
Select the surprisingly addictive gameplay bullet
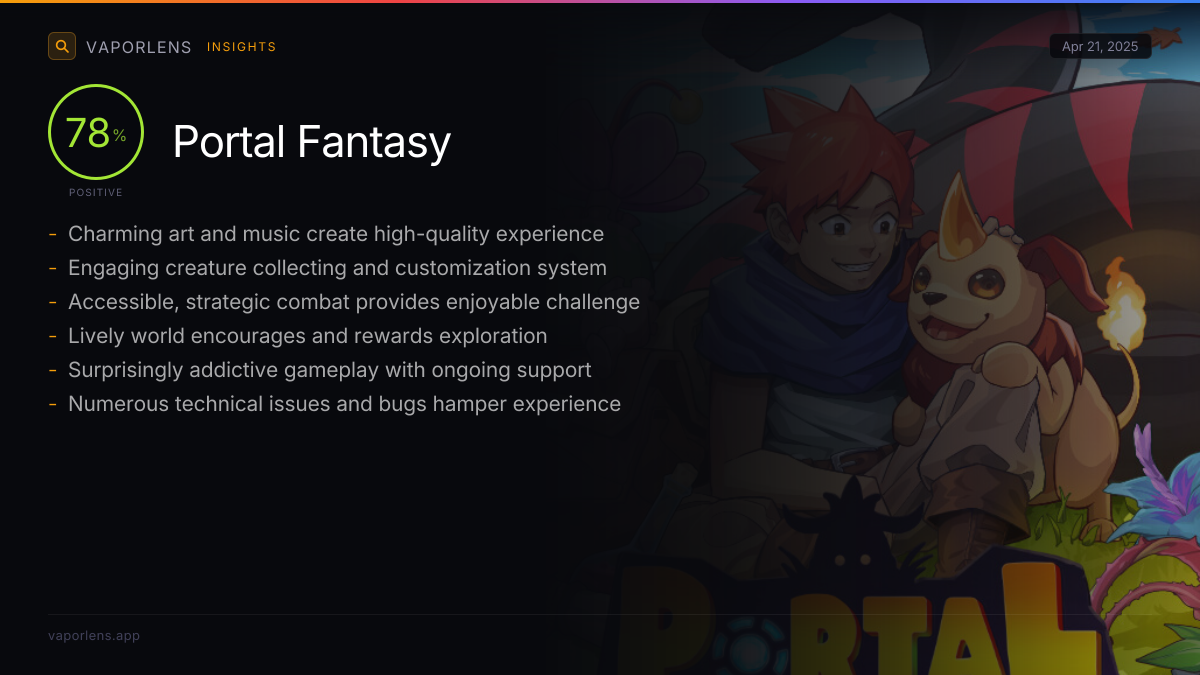[x=329, y=370]
